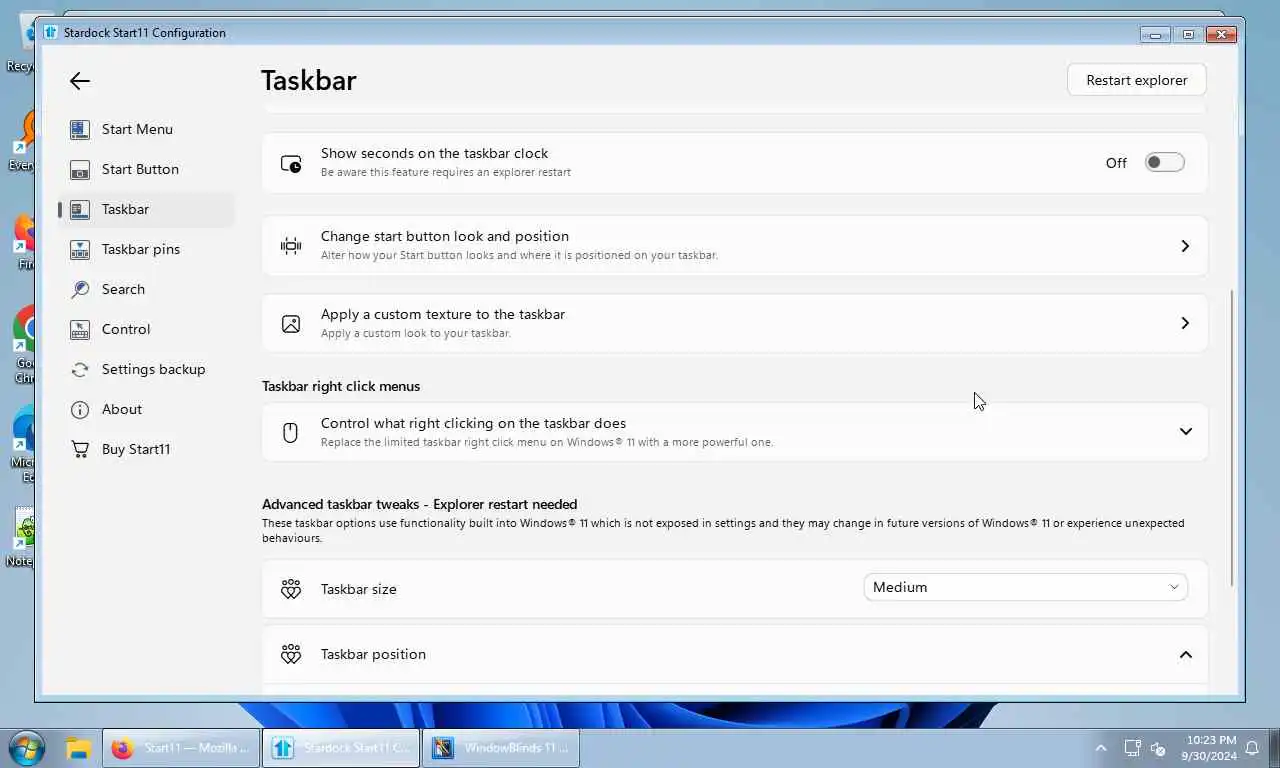Open the Windows Start orb

(x=25, y=747)
